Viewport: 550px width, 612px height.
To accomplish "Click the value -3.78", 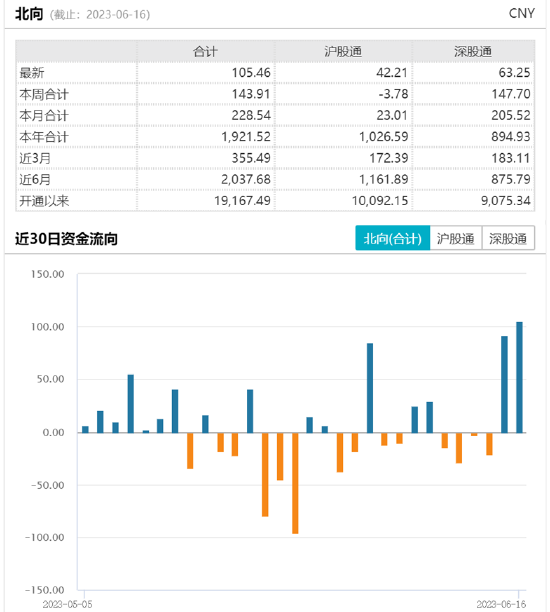I will pyautogui.click(x=393, y=94).
